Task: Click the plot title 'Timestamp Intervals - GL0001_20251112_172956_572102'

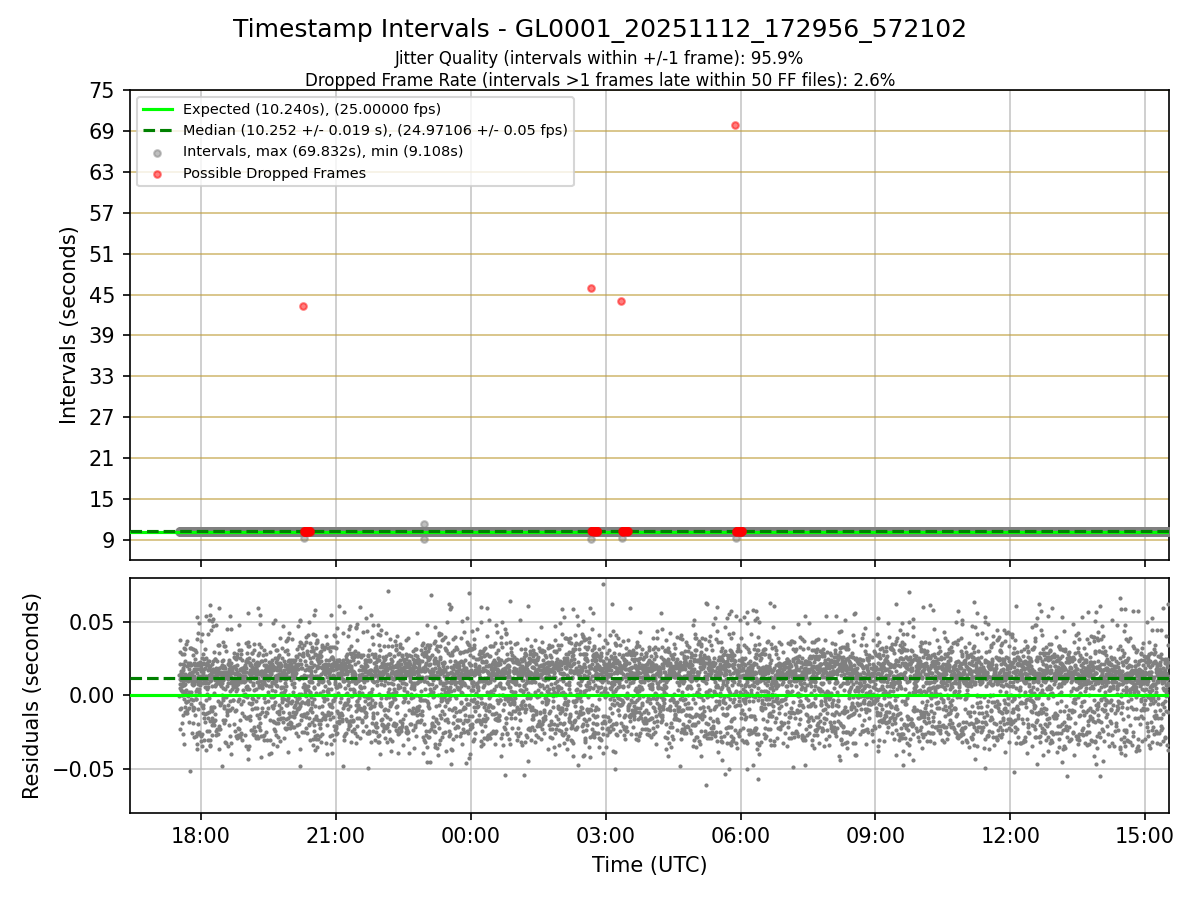Action: (600, 29)
